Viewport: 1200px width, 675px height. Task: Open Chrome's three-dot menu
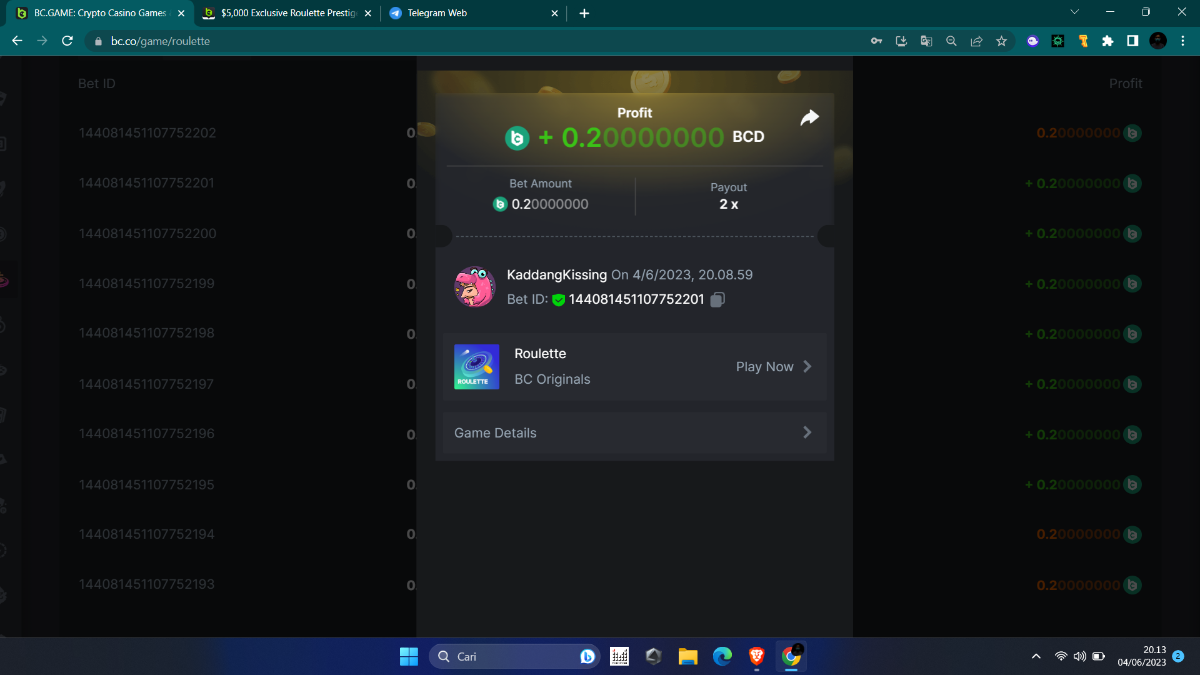tap(1184, 41)
